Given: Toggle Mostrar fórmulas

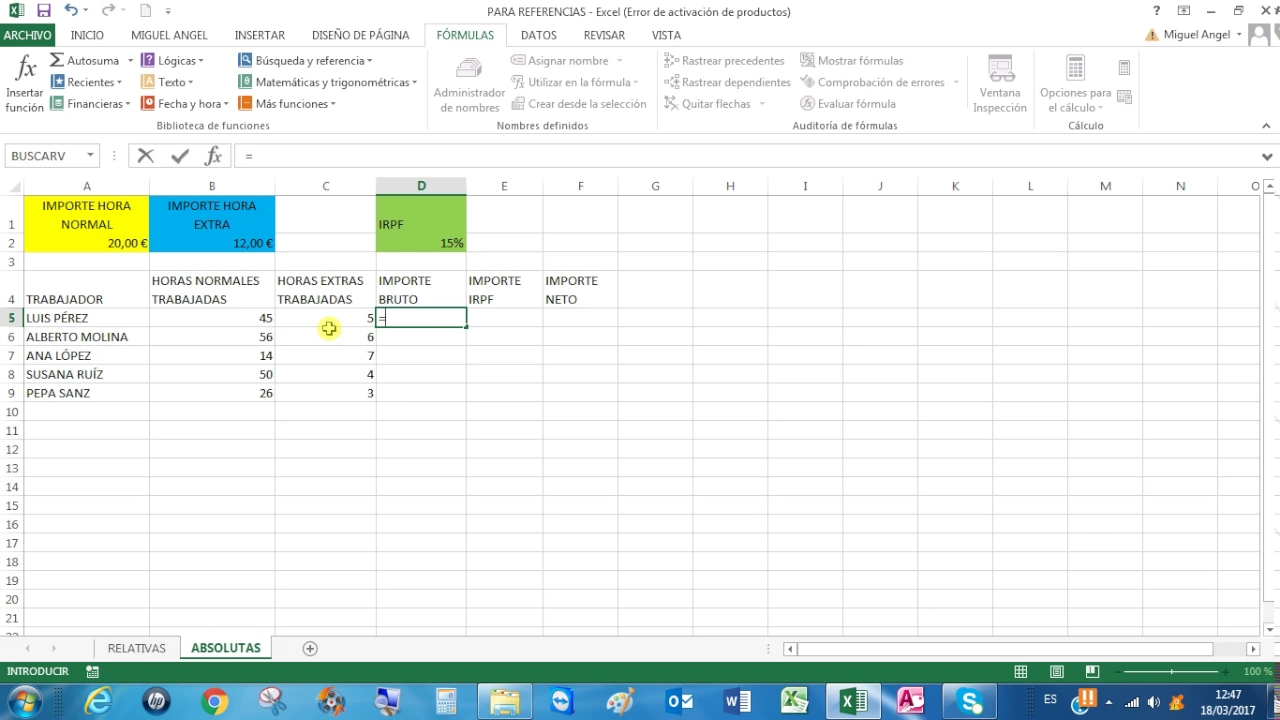Looking at the screenshot, I should [x=852, y=61].
